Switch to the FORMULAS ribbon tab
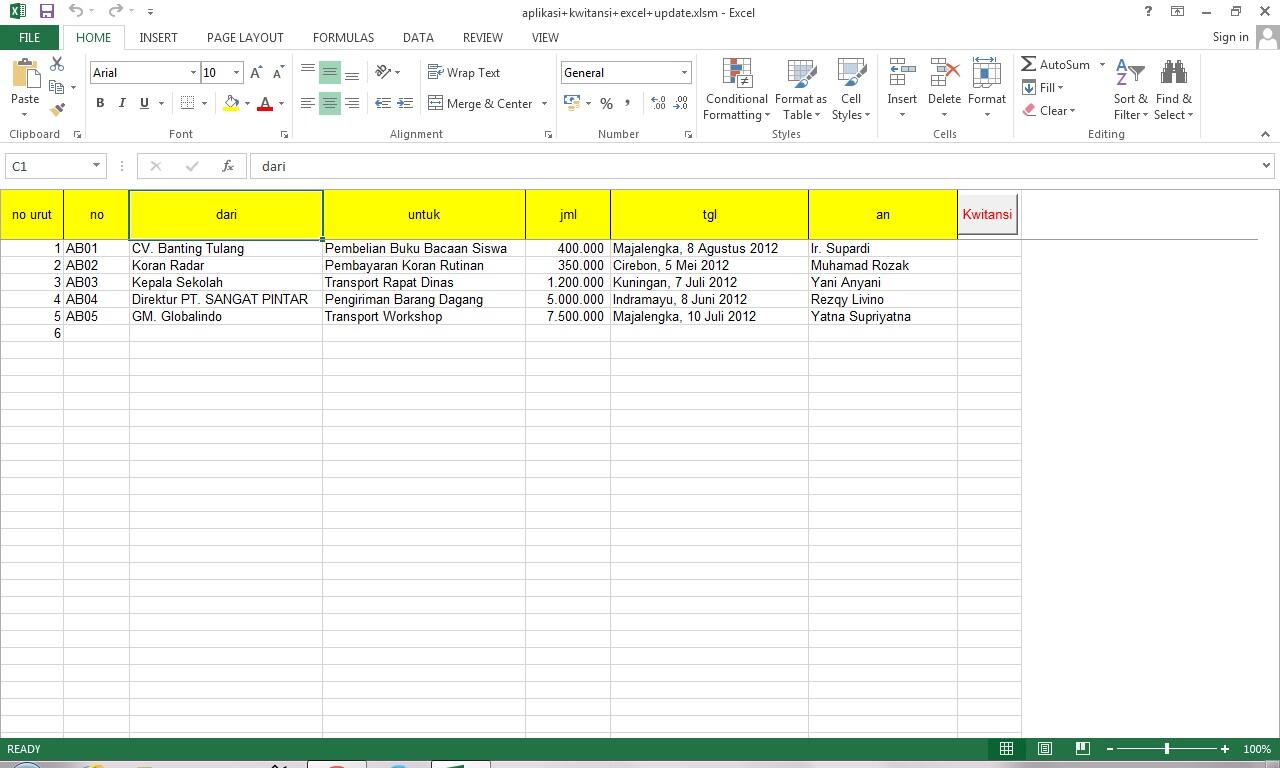 pos(343,37)
